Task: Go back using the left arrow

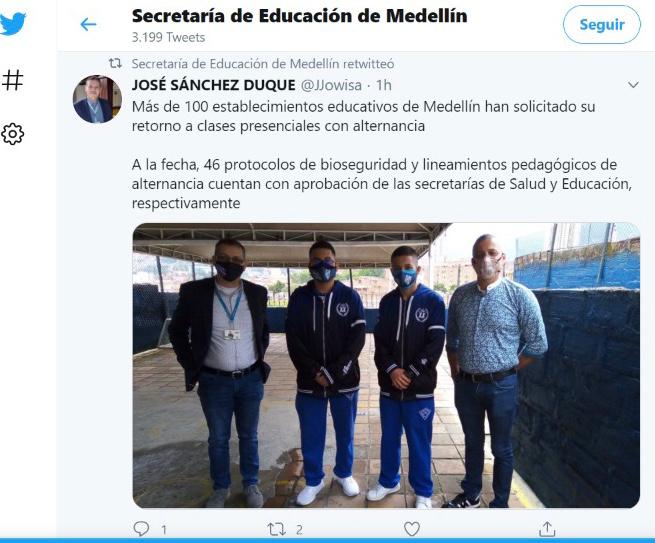Action: click(x=88, y=24)
